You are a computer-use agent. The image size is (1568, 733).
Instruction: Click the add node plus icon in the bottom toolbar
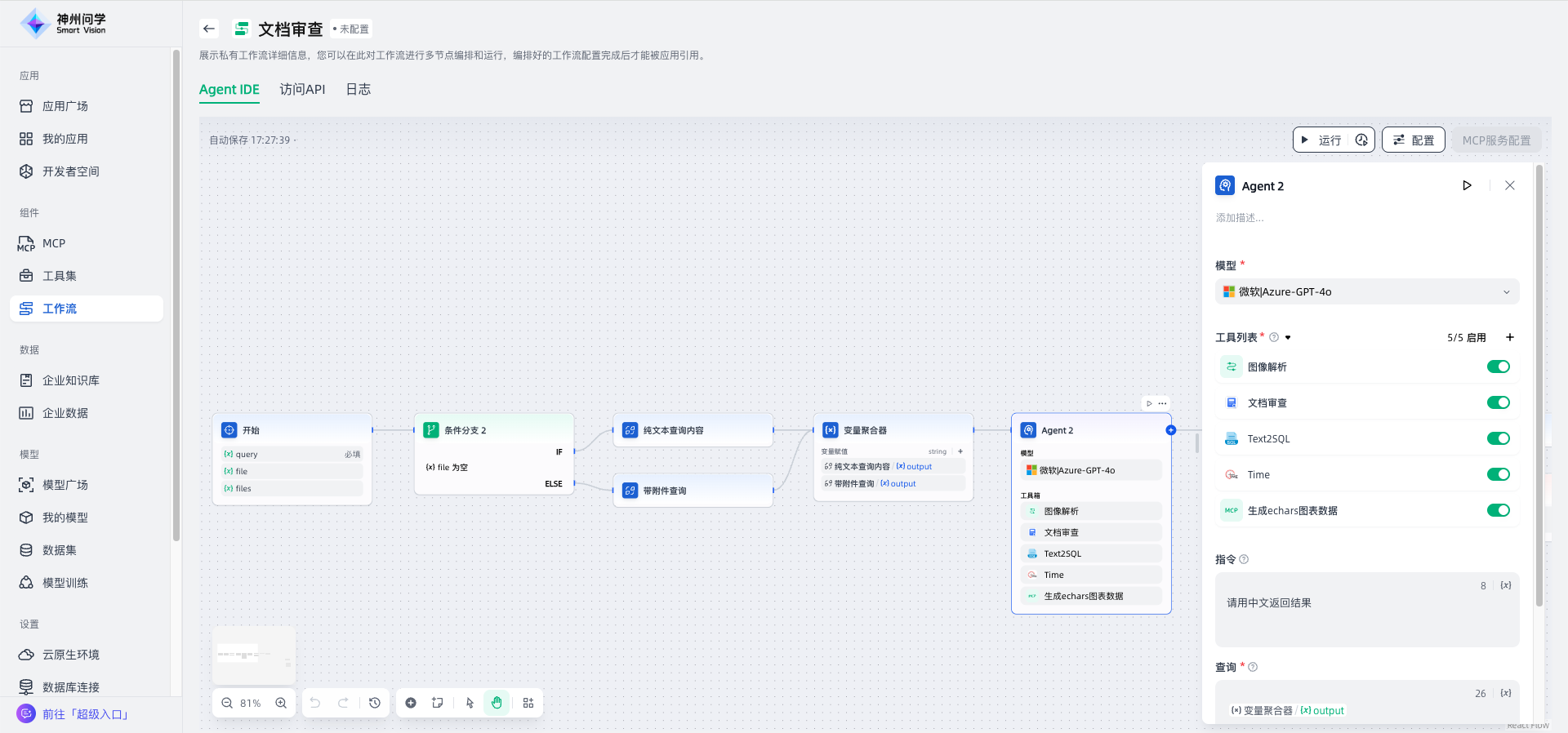point(411,703)
